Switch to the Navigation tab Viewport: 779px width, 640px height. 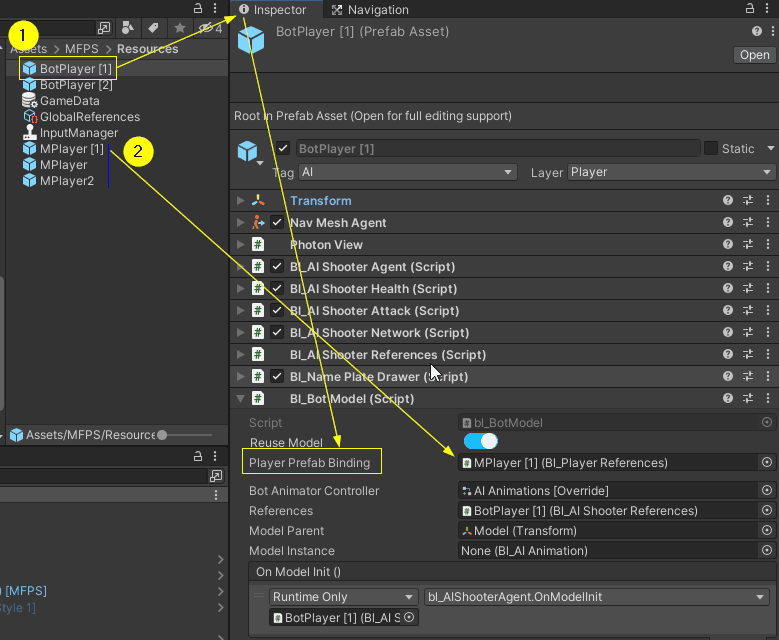click(x=369, y=10)
